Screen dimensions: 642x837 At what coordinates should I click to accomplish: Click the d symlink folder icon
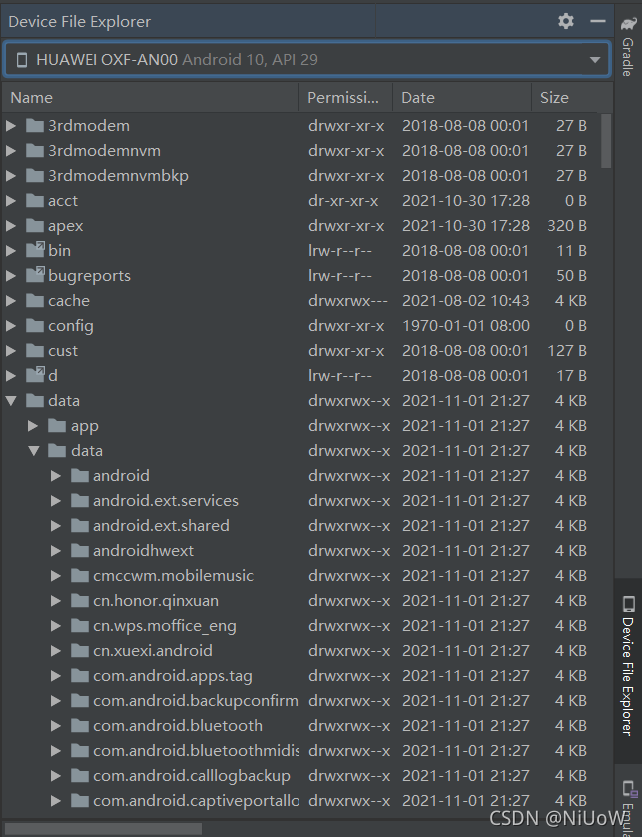(x=35, y=375)
